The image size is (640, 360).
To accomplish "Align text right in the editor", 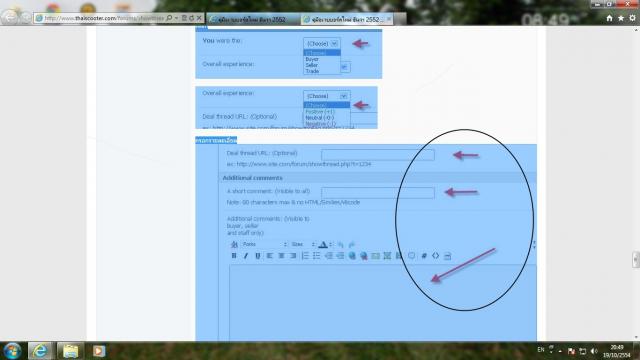I will 293,256.
